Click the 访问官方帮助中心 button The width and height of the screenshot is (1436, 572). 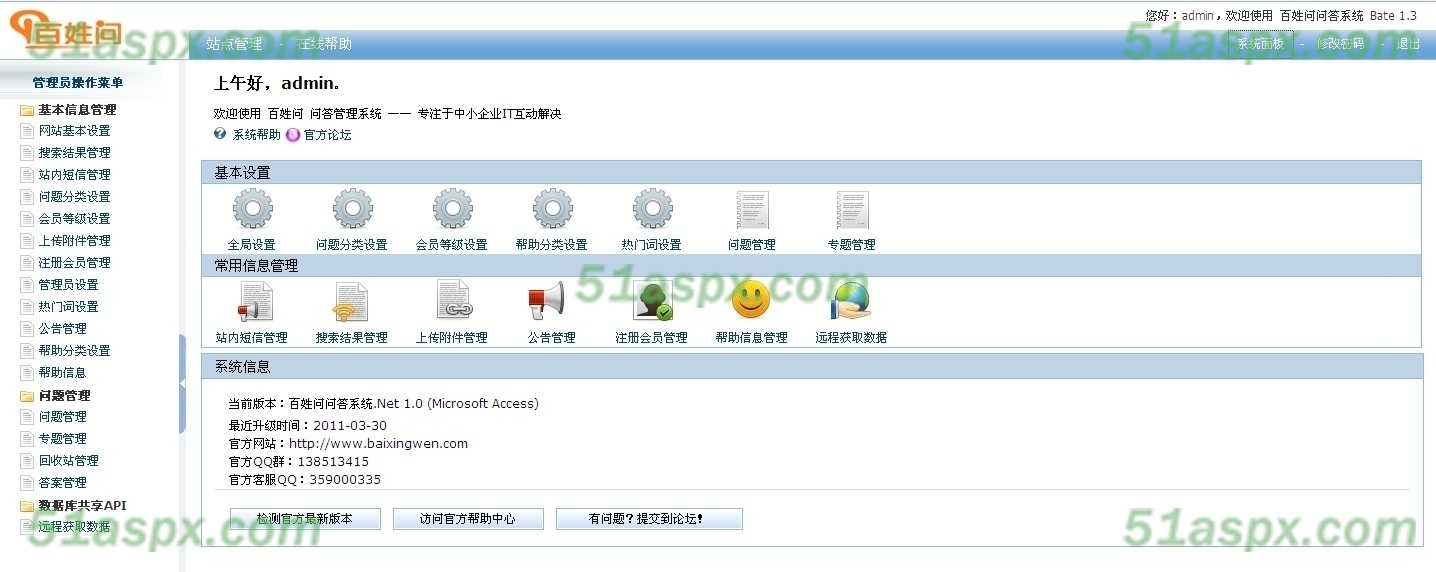(468, 519)
